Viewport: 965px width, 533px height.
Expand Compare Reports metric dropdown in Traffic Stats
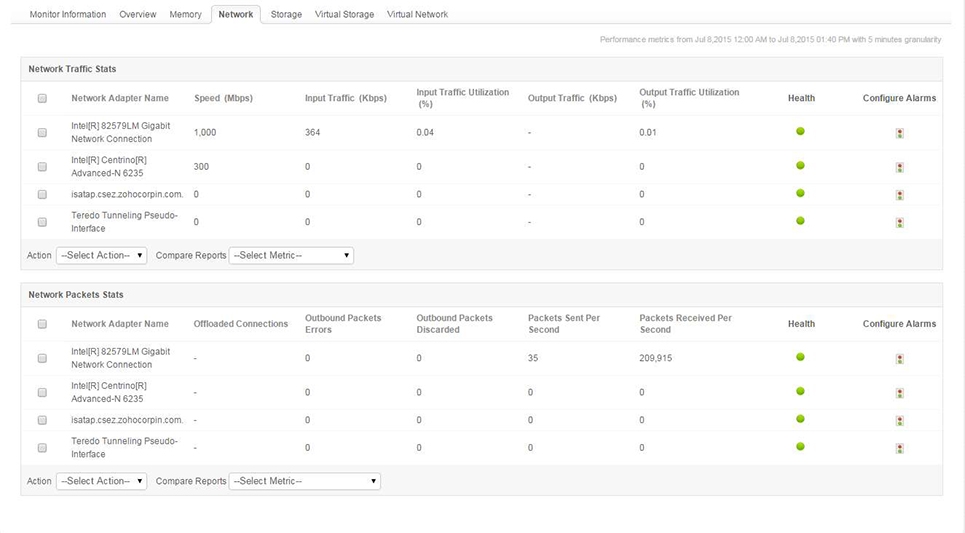point(291,255)
